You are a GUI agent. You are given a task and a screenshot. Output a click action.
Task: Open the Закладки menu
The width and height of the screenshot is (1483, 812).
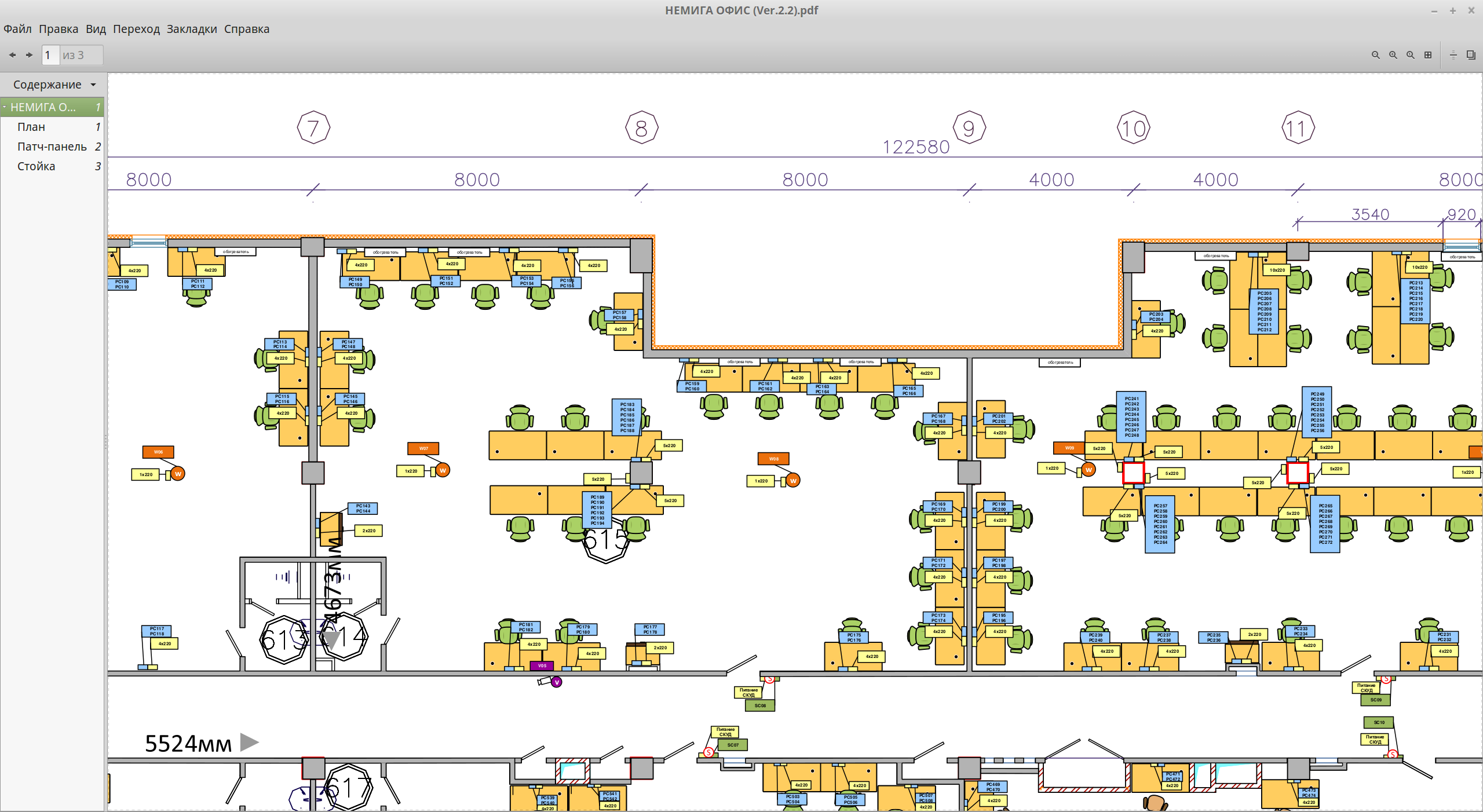point(192,29)
